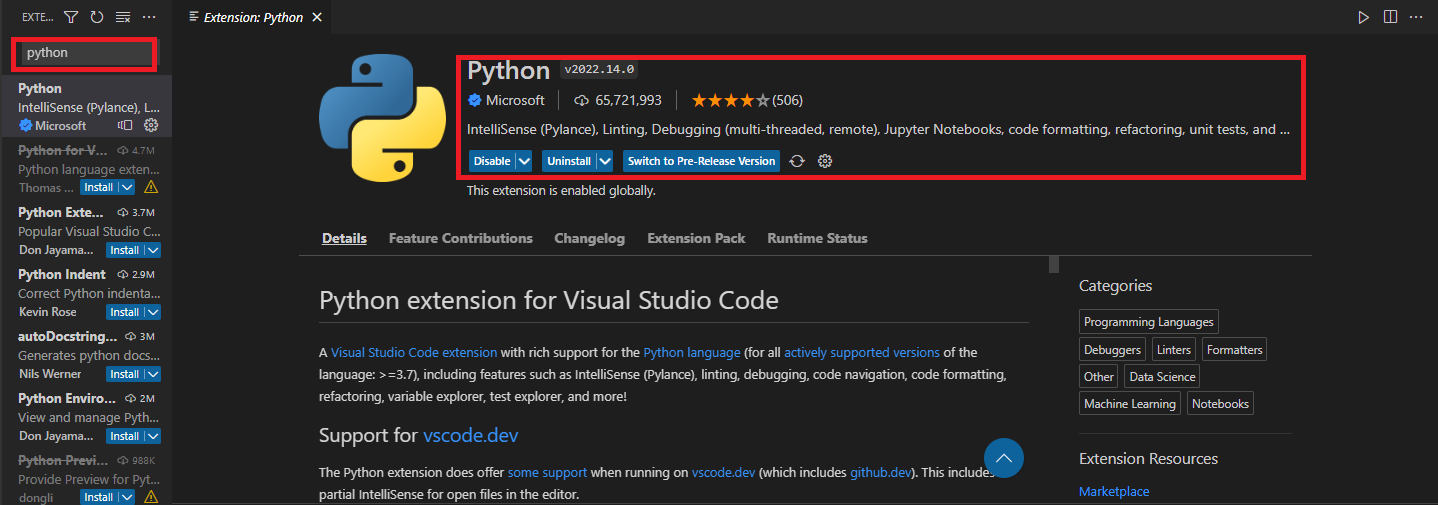Install Python Extension Pack by Don Jayamanne
Image resolution: width=1438 pixels, height=505 pixels.
[124, 250]
